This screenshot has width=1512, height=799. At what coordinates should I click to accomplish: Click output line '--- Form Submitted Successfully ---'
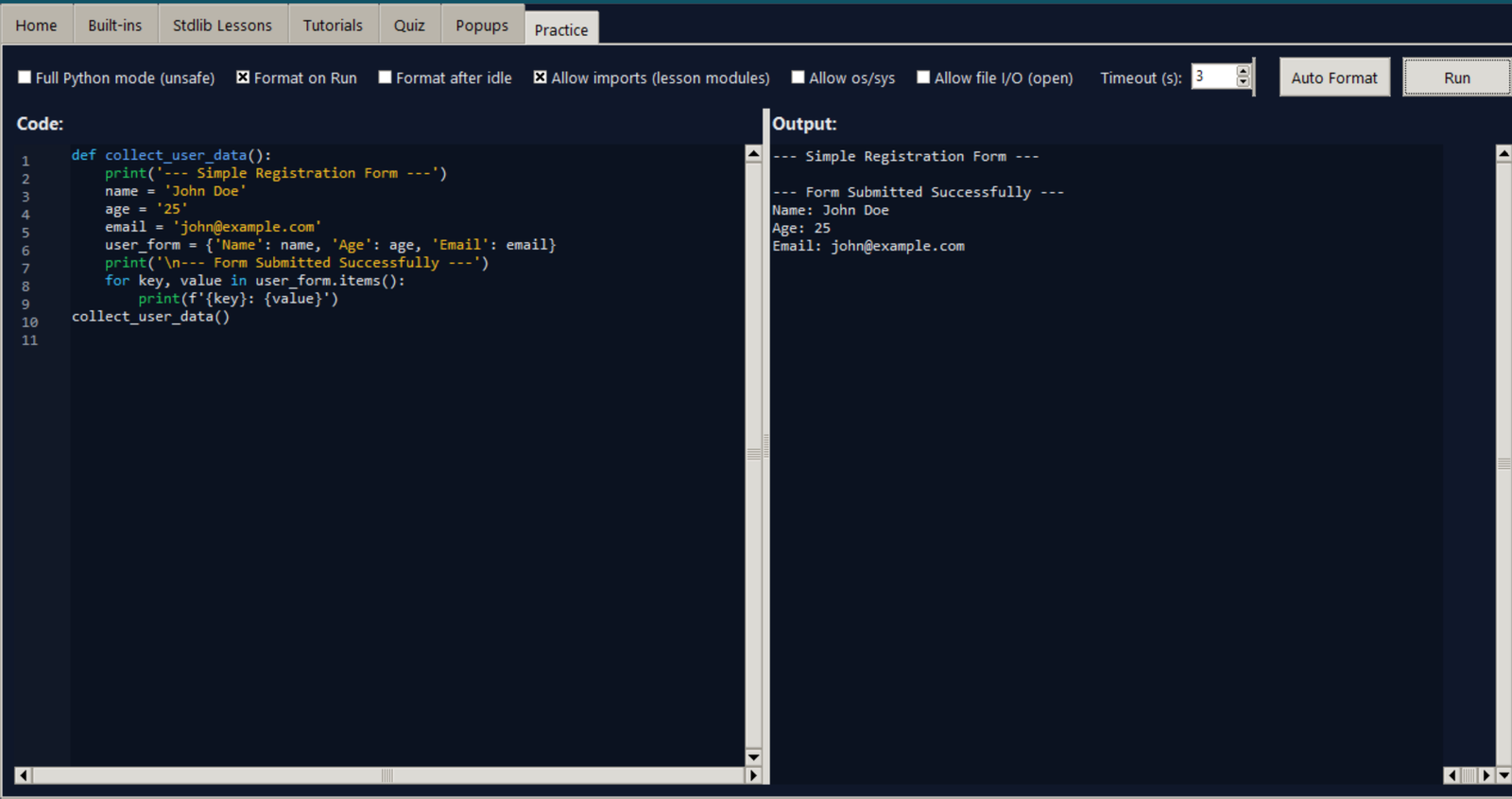click(x=918, y=192)
